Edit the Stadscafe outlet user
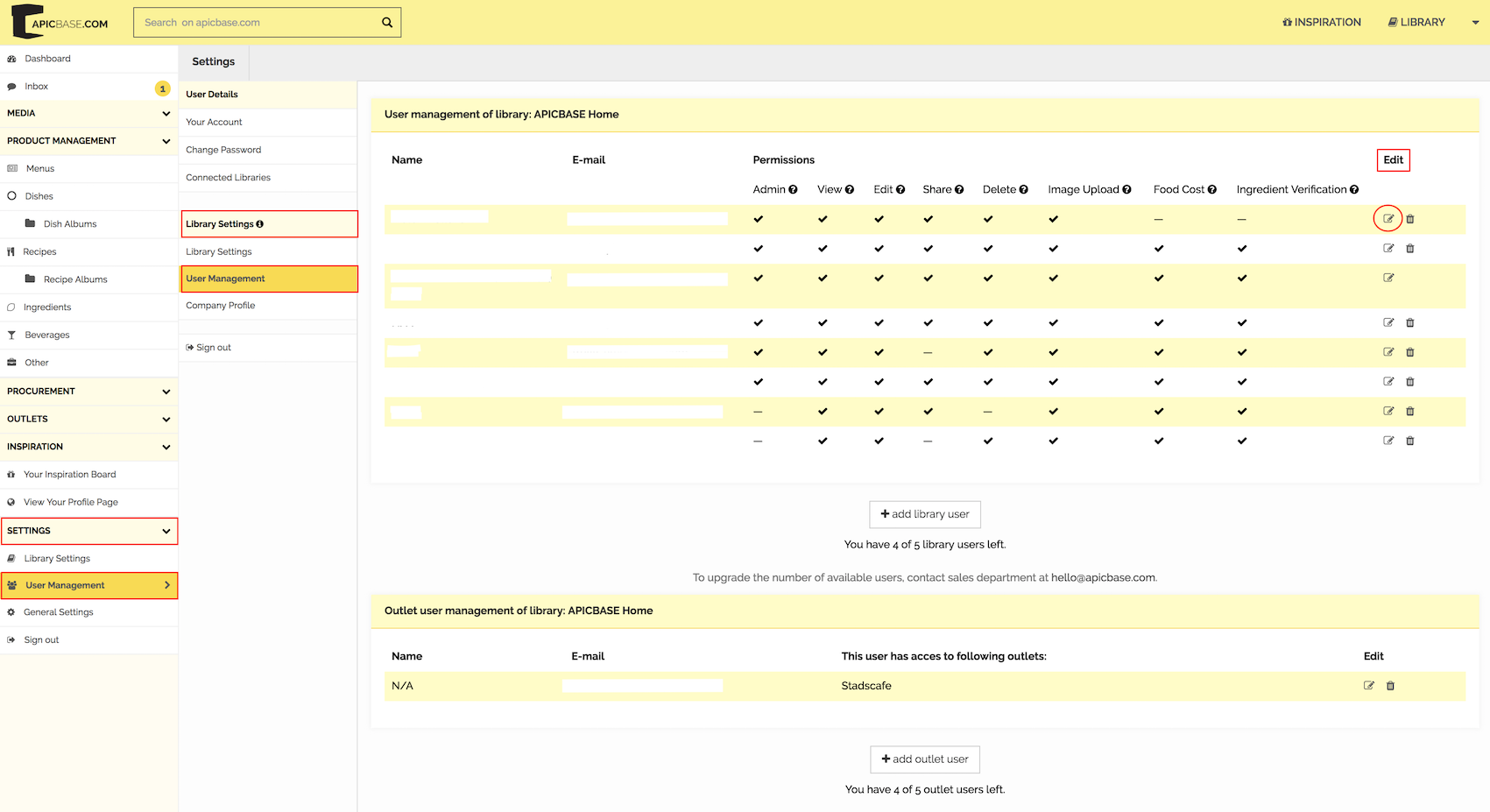The width and height of the screenshot is (1490, 812). 1369,686
